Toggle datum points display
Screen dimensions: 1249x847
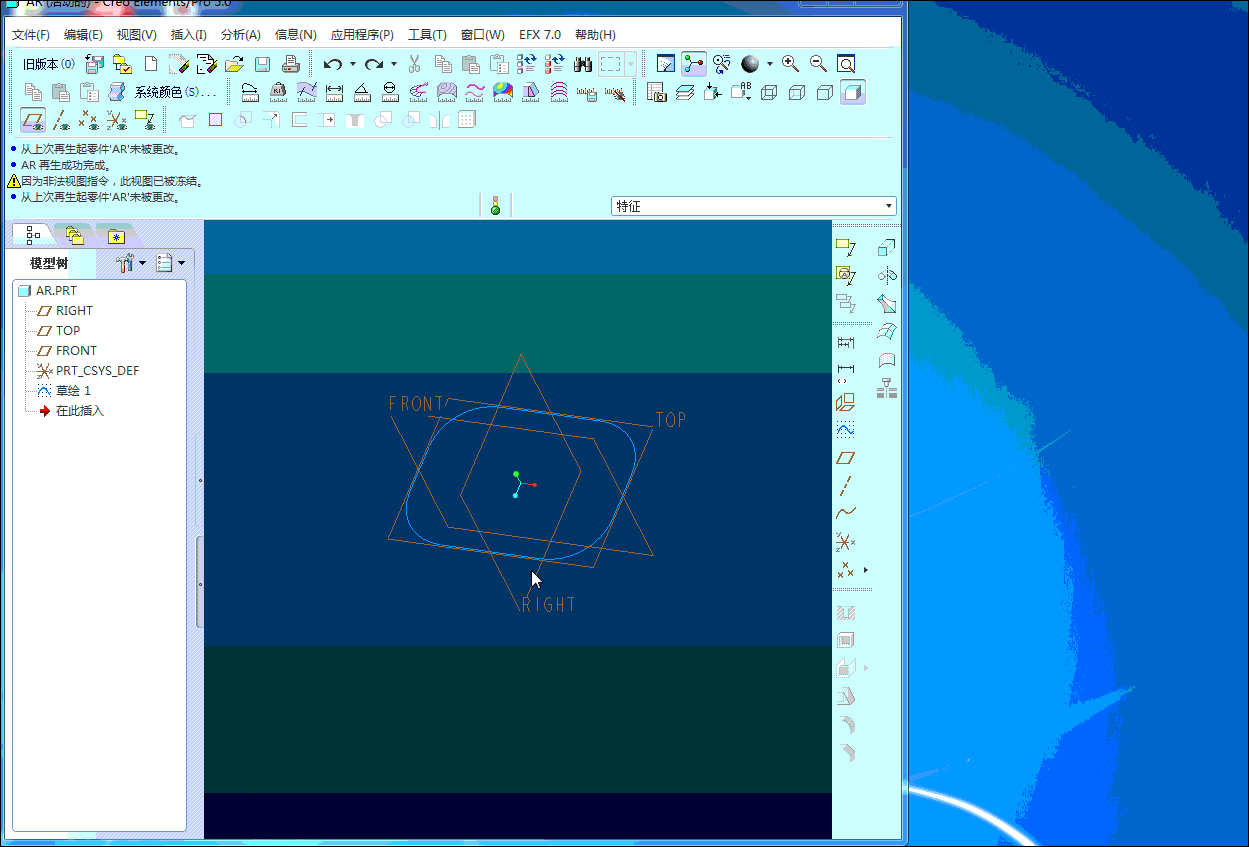(x=89, y=120)
